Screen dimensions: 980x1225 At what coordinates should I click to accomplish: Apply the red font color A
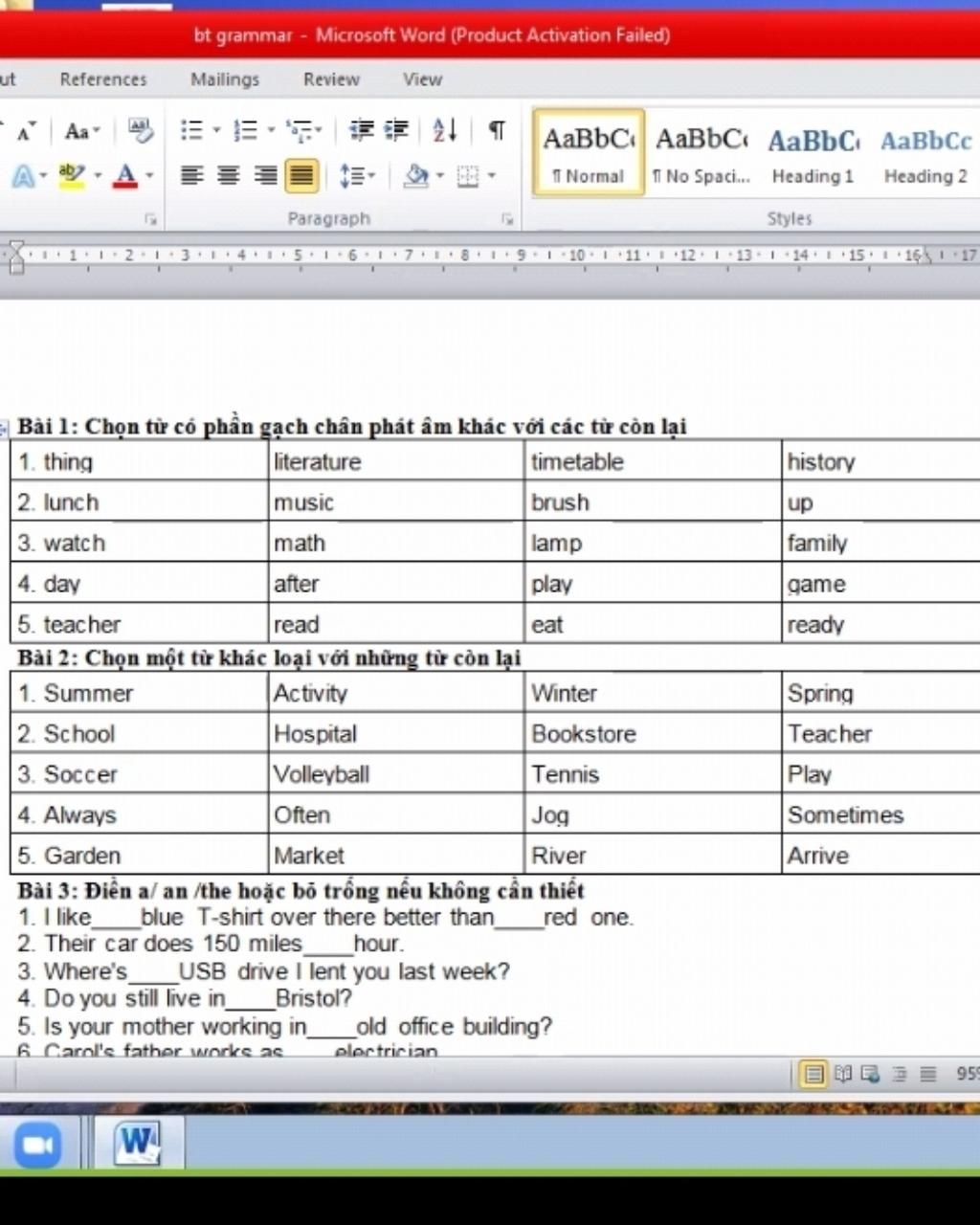(x=125, y=176)
